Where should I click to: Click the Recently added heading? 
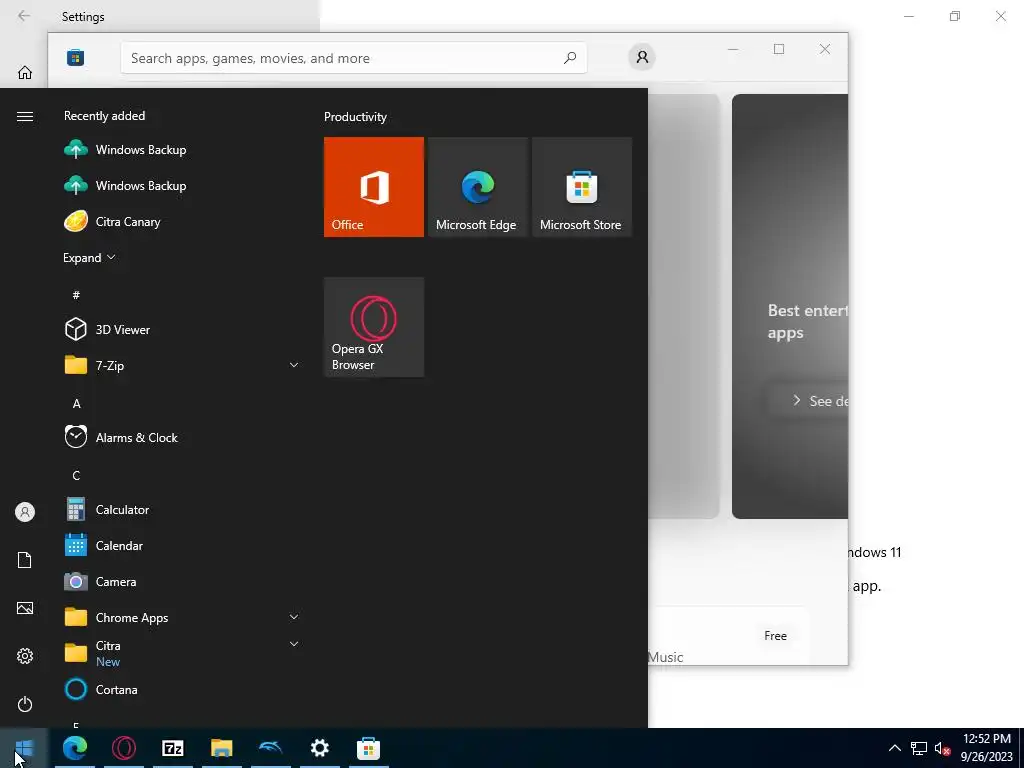[104, 116]
